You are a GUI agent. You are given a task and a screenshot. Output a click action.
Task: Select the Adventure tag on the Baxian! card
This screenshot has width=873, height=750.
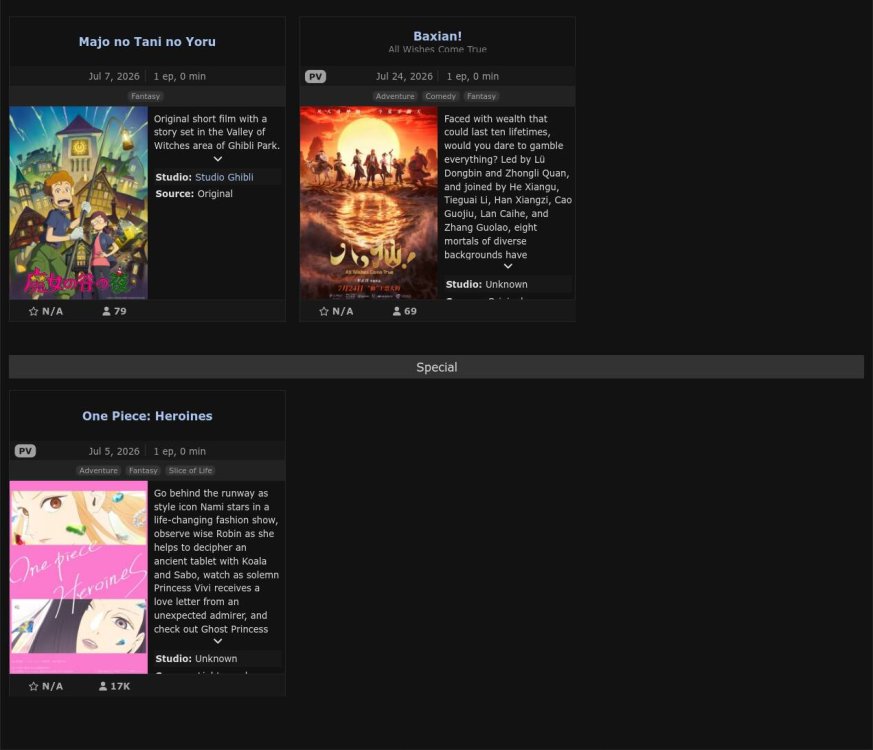(395, 96)
